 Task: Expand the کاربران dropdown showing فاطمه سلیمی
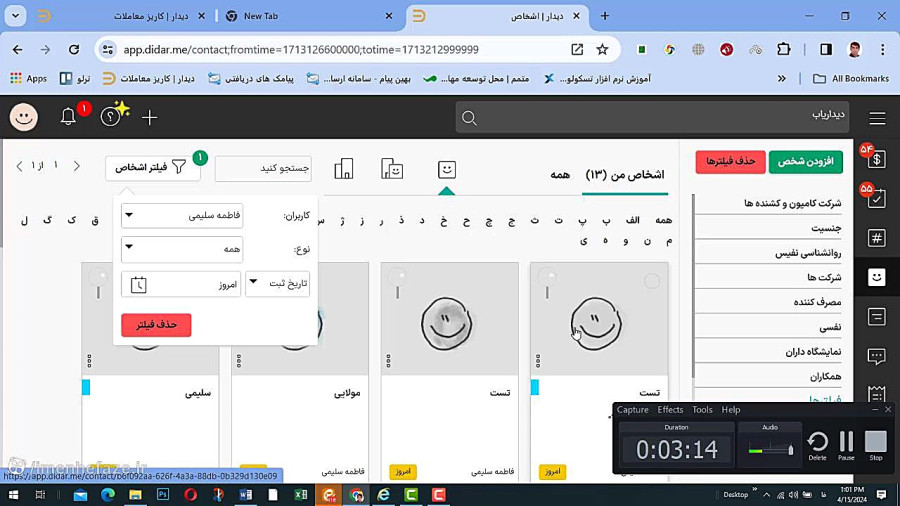[182, 216]
